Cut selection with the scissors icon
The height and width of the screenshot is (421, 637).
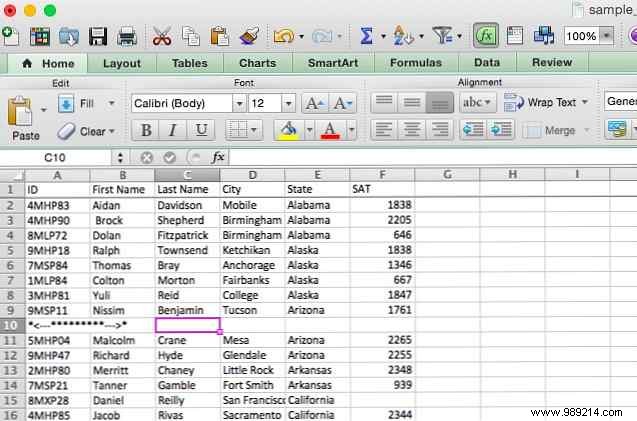tap(162, 37)
